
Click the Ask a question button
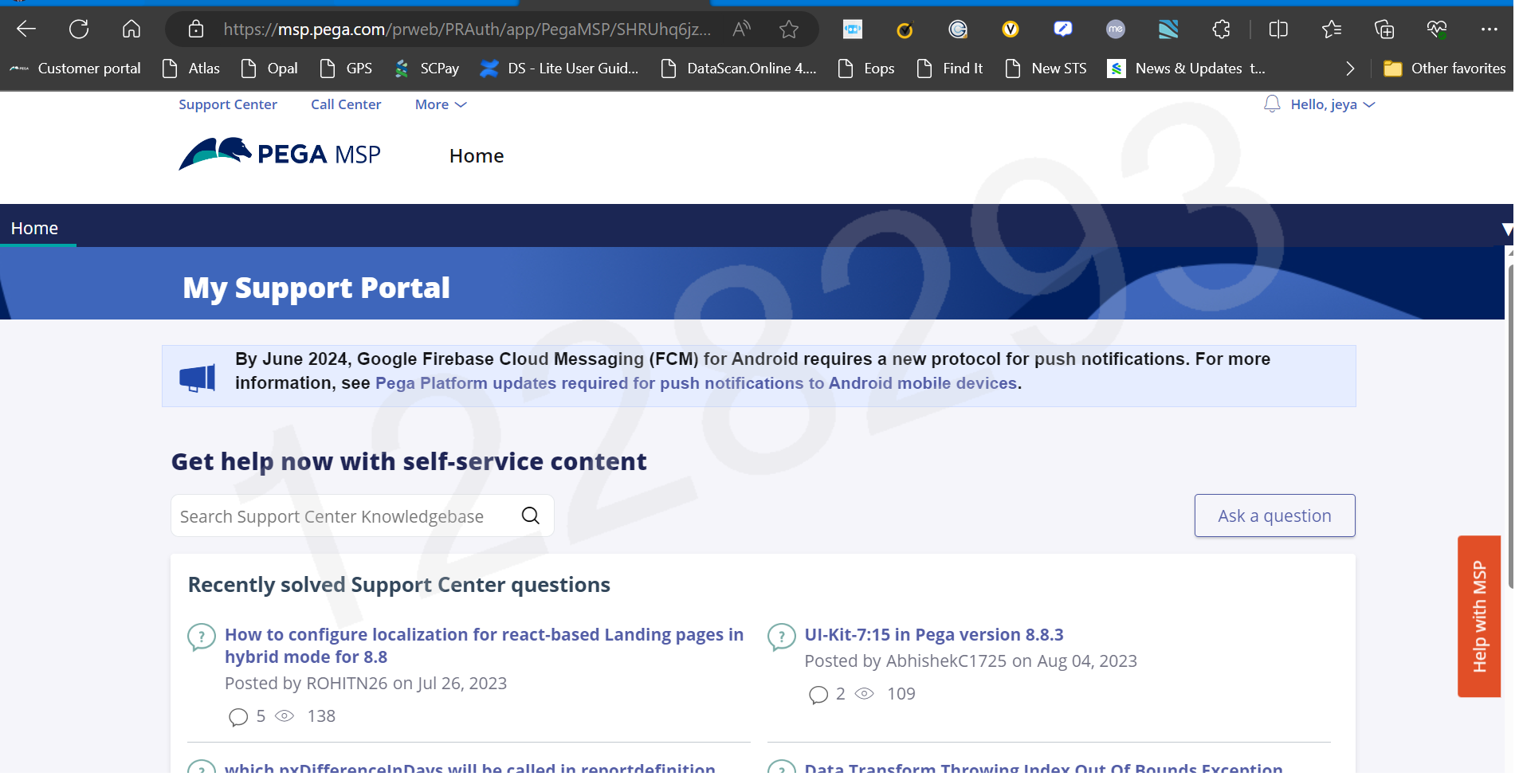pyautogui.click(x=1274, y=515)
